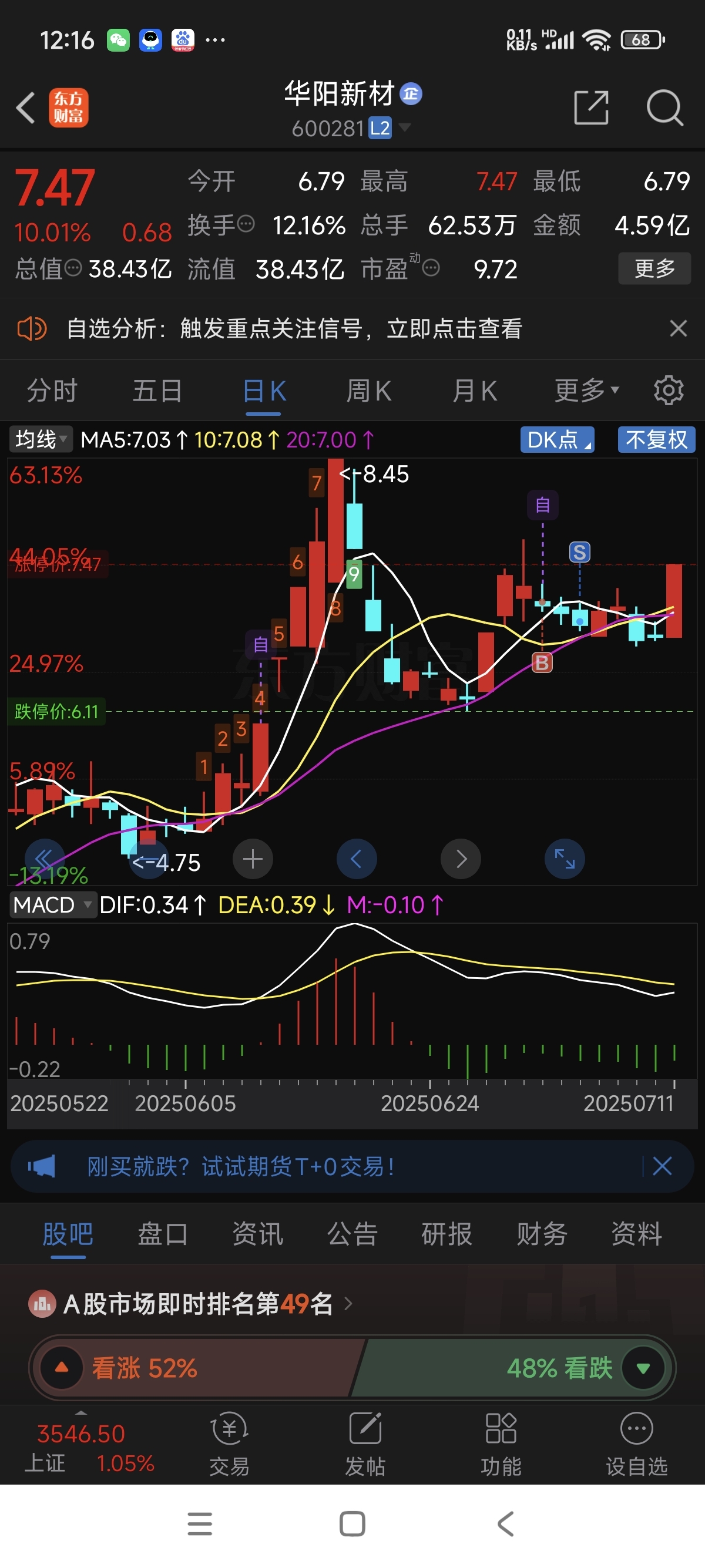The height and width of the screenshot is (1568, 705).
Task: Tap ranking chart icon beside A股市场
Action: [42, 1304]
